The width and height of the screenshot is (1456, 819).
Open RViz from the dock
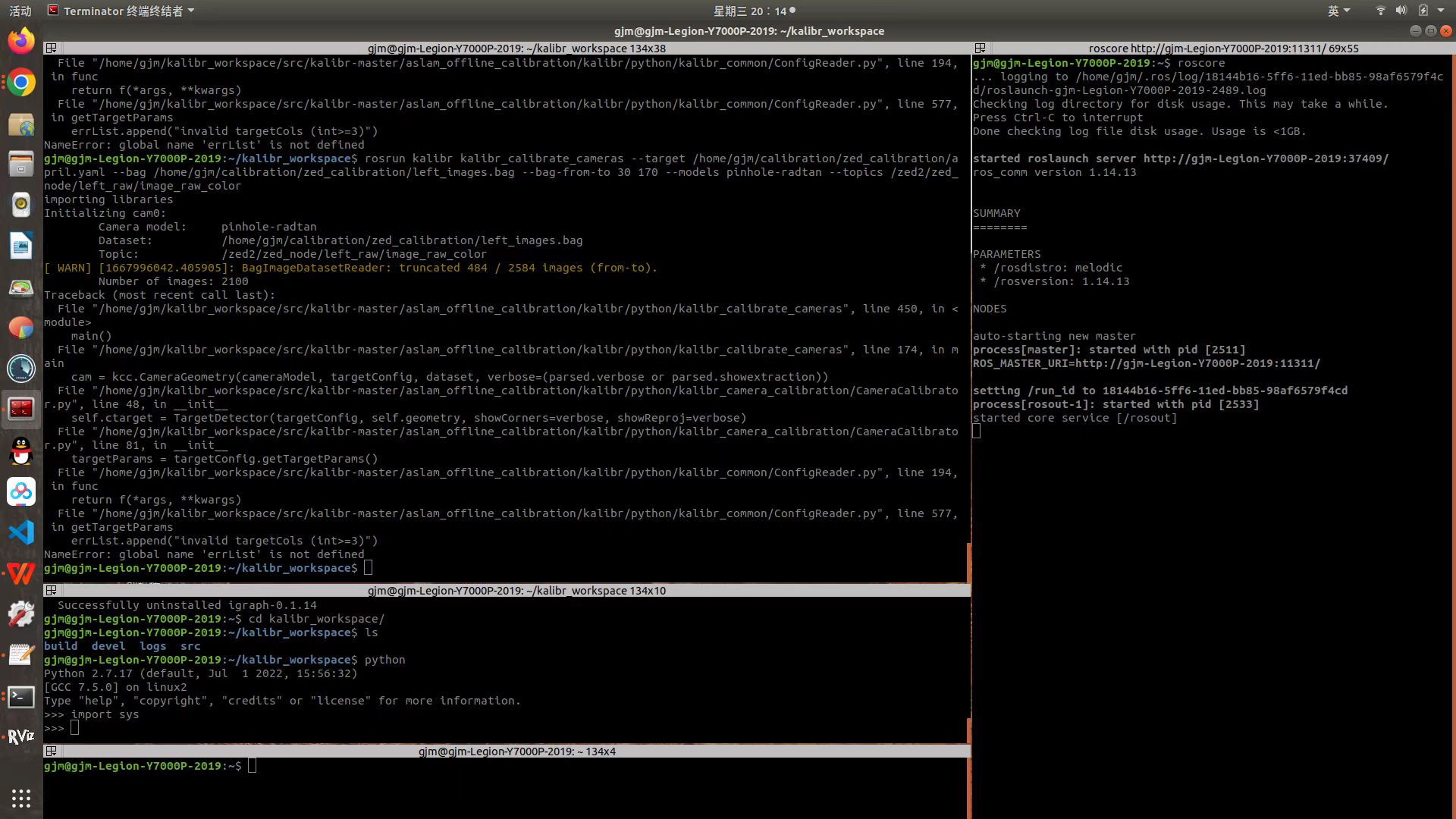point(21,736)
